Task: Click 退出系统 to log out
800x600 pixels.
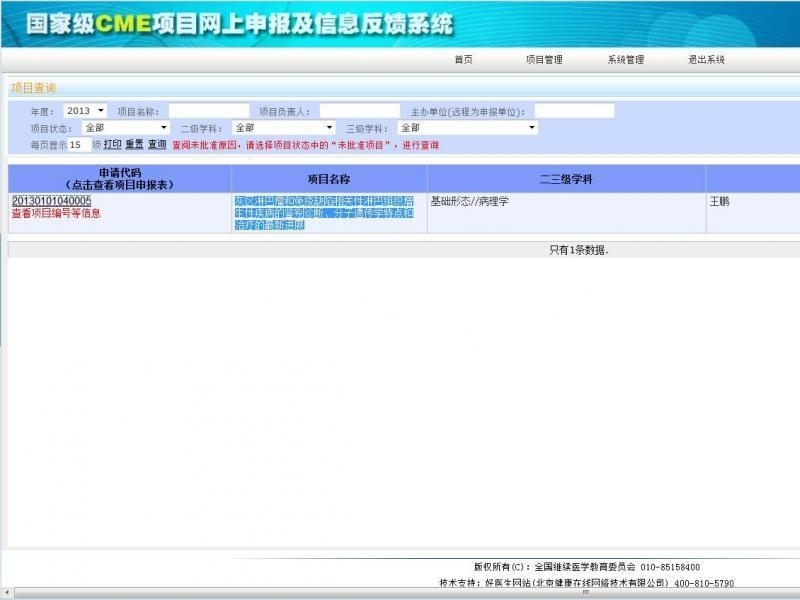Action: click(x=706, y=60)
